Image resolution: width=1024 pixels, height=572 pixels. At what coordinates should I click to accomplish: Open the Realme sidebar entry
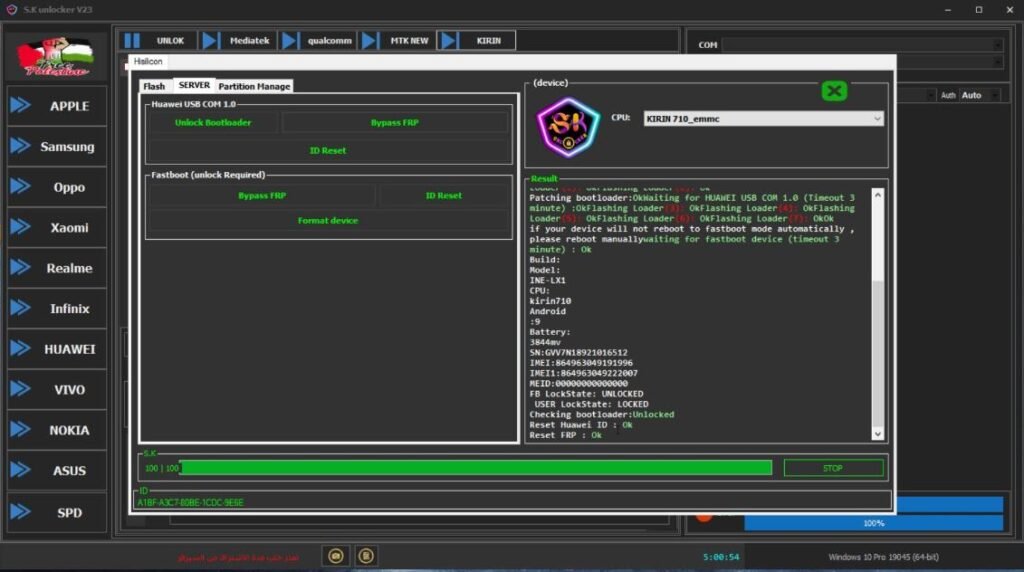point(57,268)
